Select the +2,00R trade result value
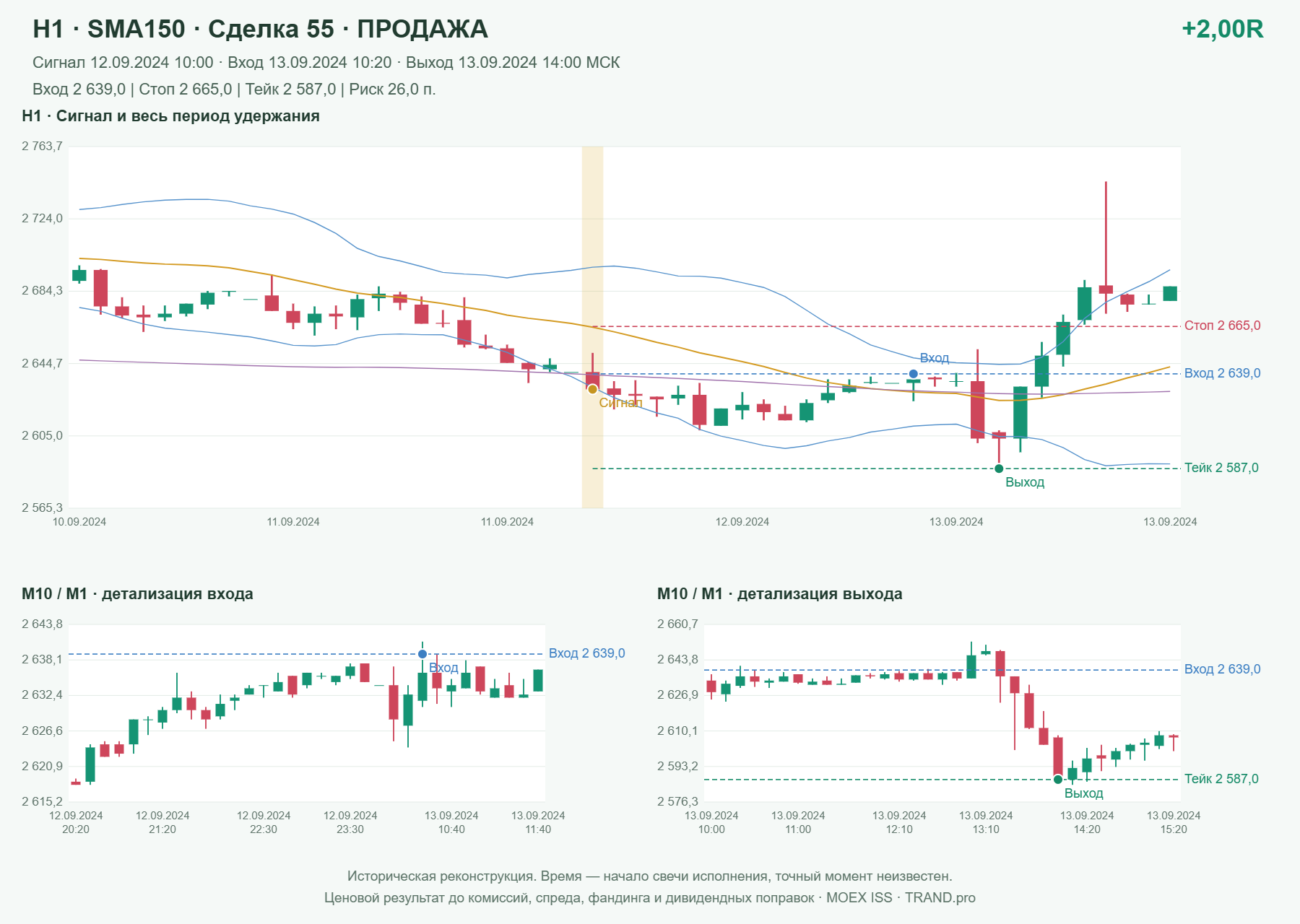Screen dimensions: 1300x924 click(1222, 29)
